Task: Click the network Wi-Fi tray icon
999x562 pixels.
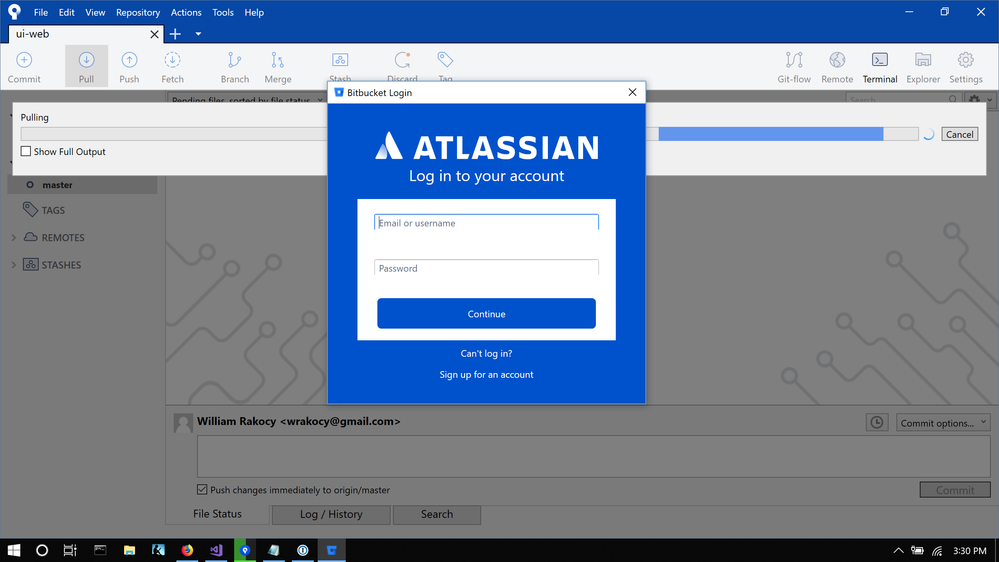Action: click(937, 551)
